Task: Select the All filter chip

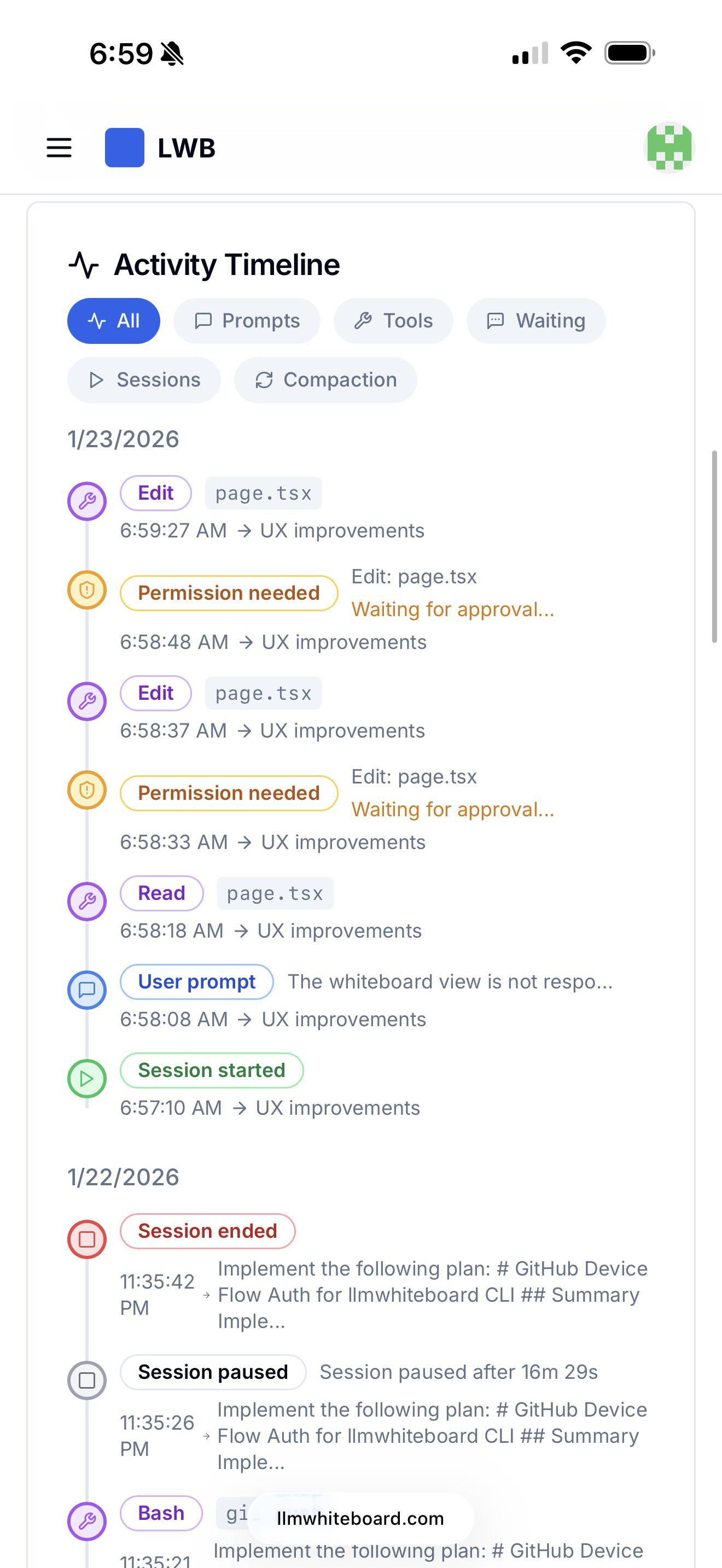Action: point(114,321)
